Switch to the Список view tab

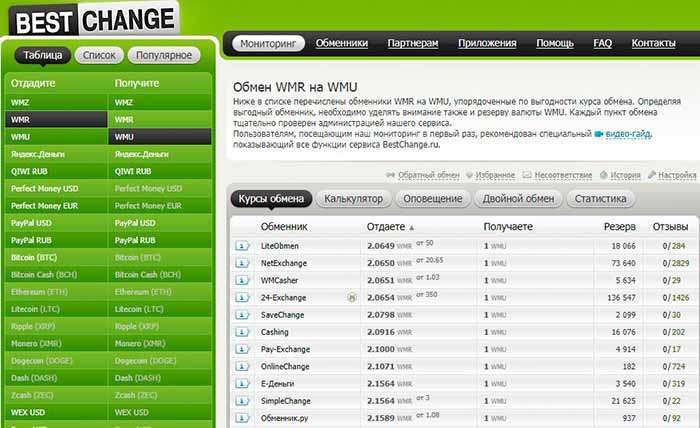99,55
